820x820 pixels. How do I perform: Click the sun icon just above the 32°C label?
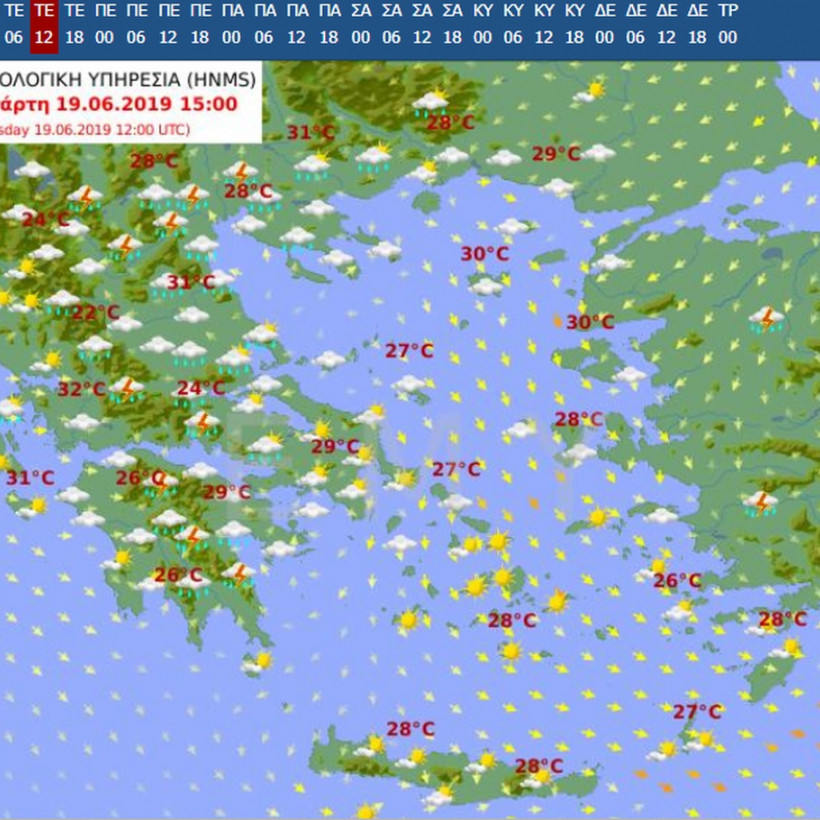pos(50,359)
